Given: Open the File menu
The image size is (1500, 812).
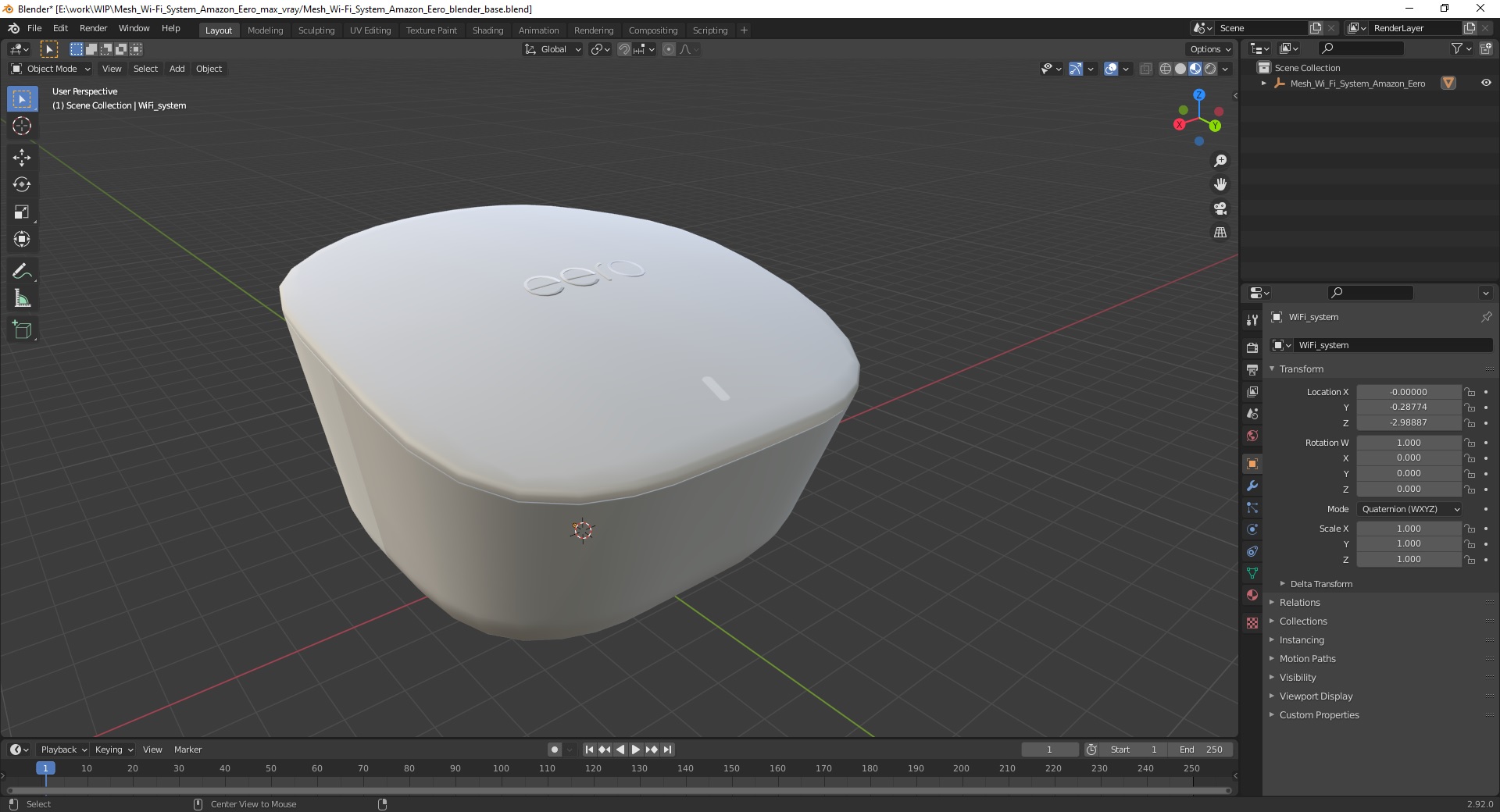Looking at the screenshot, I should click(x=34, y=28).
